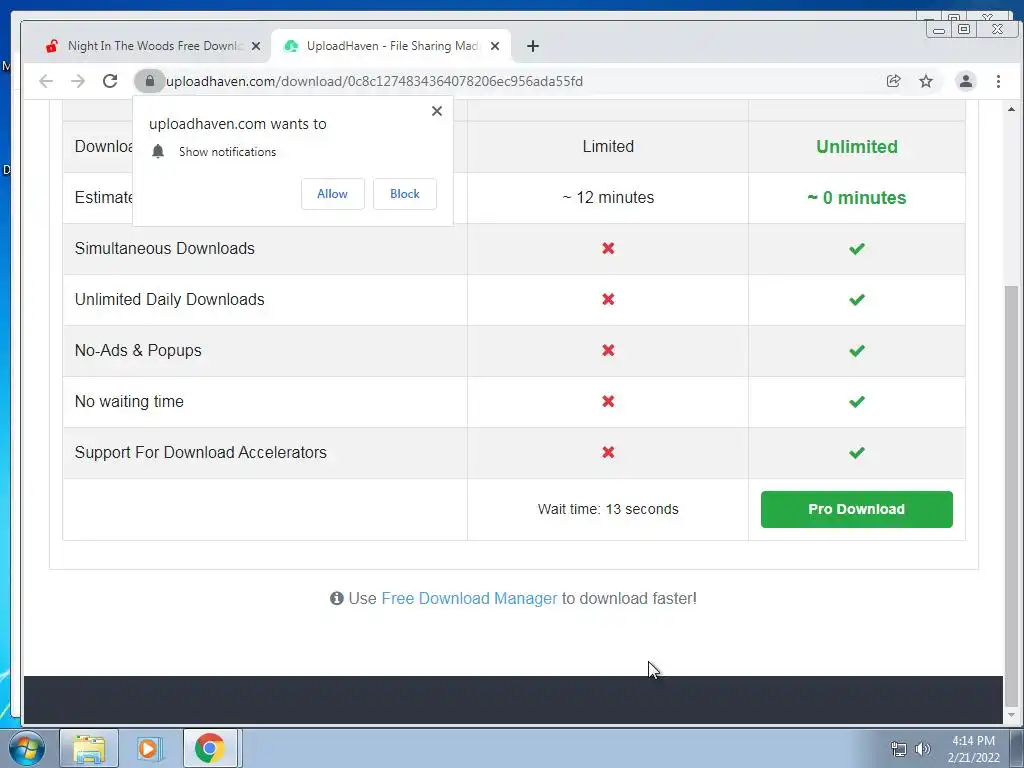Go back using the browser back arrow

[46, 81]
